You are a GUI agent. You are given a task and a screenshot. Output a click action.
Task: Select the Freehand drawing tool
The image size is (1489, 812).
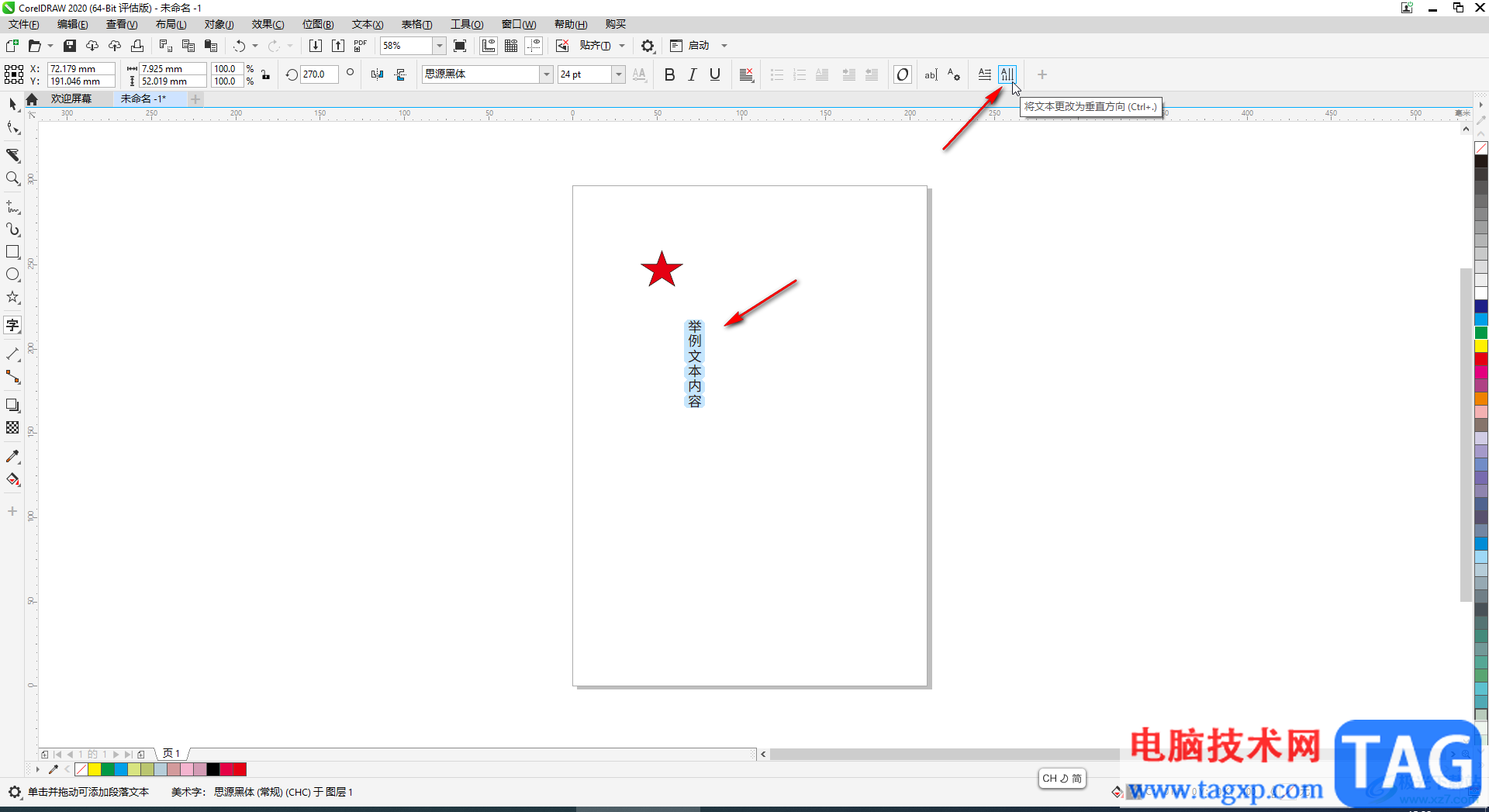click(12, 207)
